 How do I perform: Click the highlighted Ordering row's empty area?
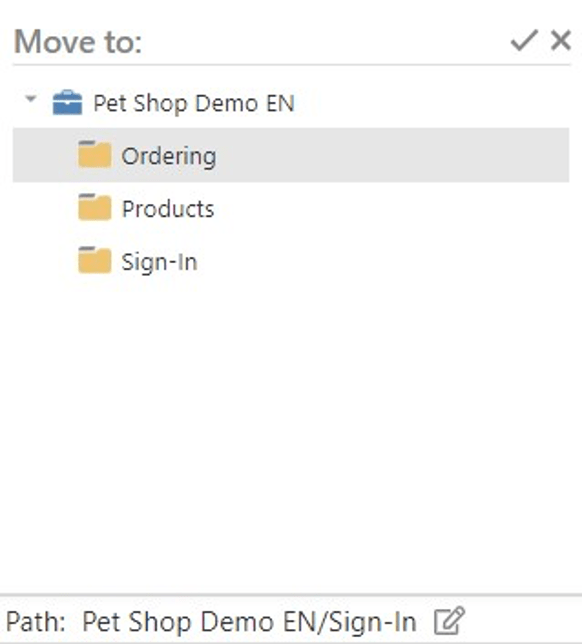[x=390, y=155]
